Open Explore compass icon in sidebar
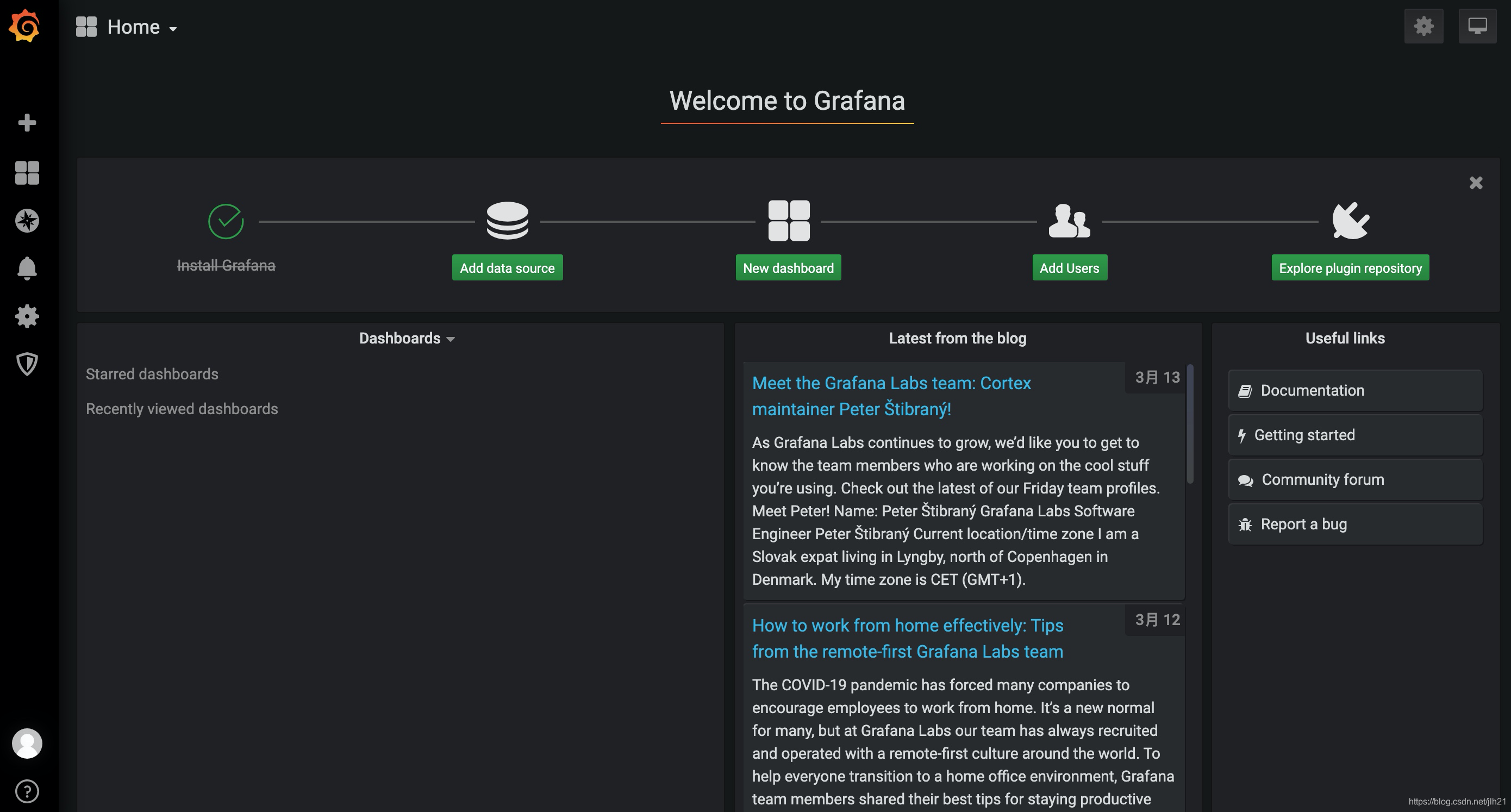Image resolution: width=1511 pixels, height=812 pixels. (27, 221)
